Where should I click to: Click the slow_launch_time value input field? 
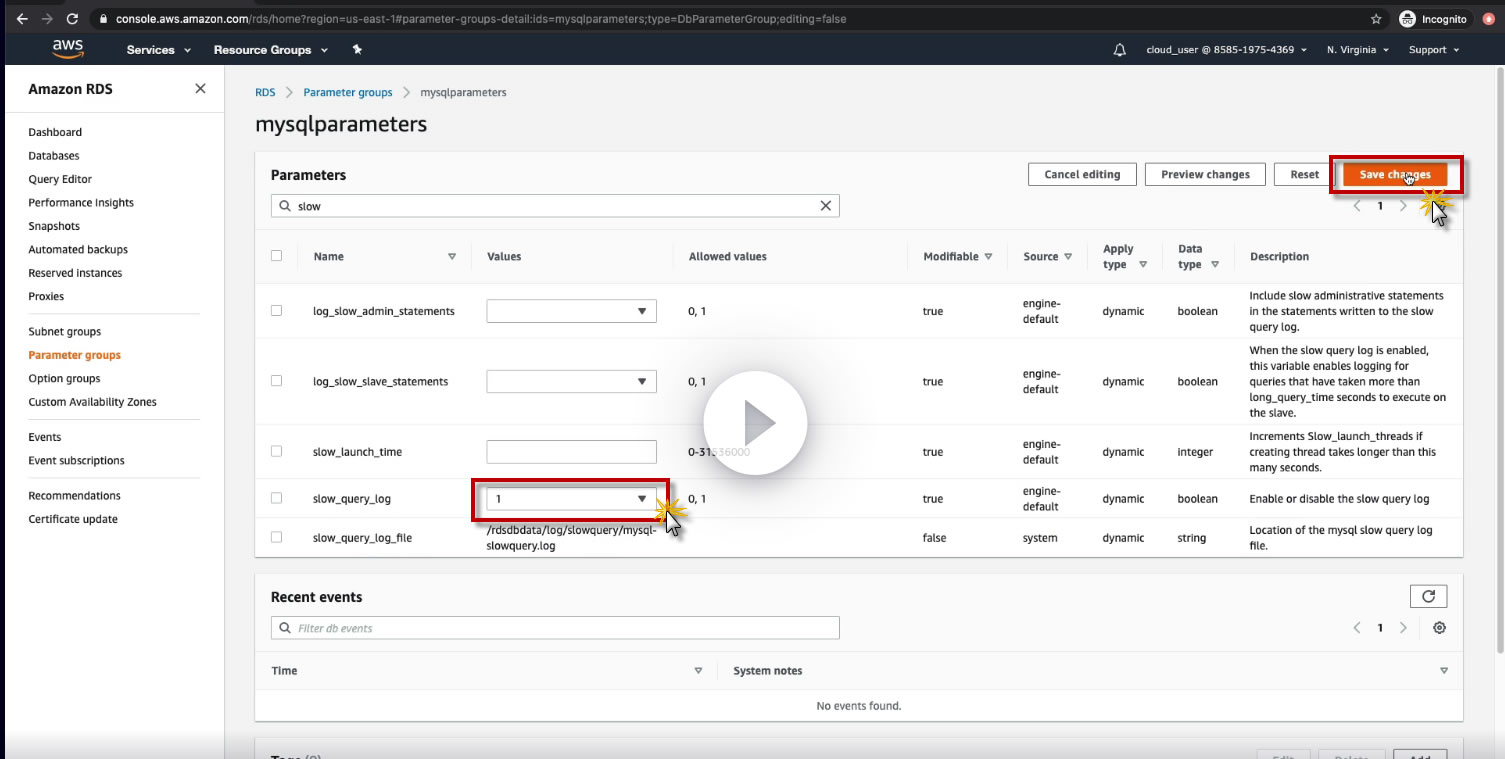[x=571, y=452]
